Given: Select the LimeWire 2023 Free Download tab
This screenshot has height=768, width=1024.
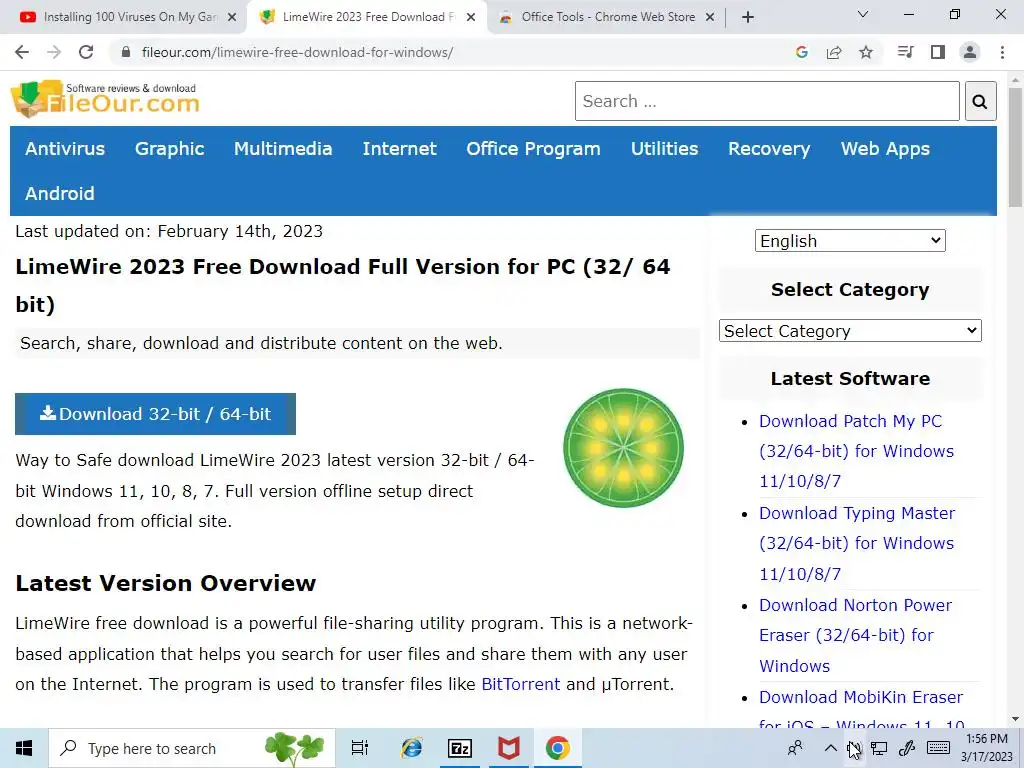Looking at the screenshot, I should [368, 18].
